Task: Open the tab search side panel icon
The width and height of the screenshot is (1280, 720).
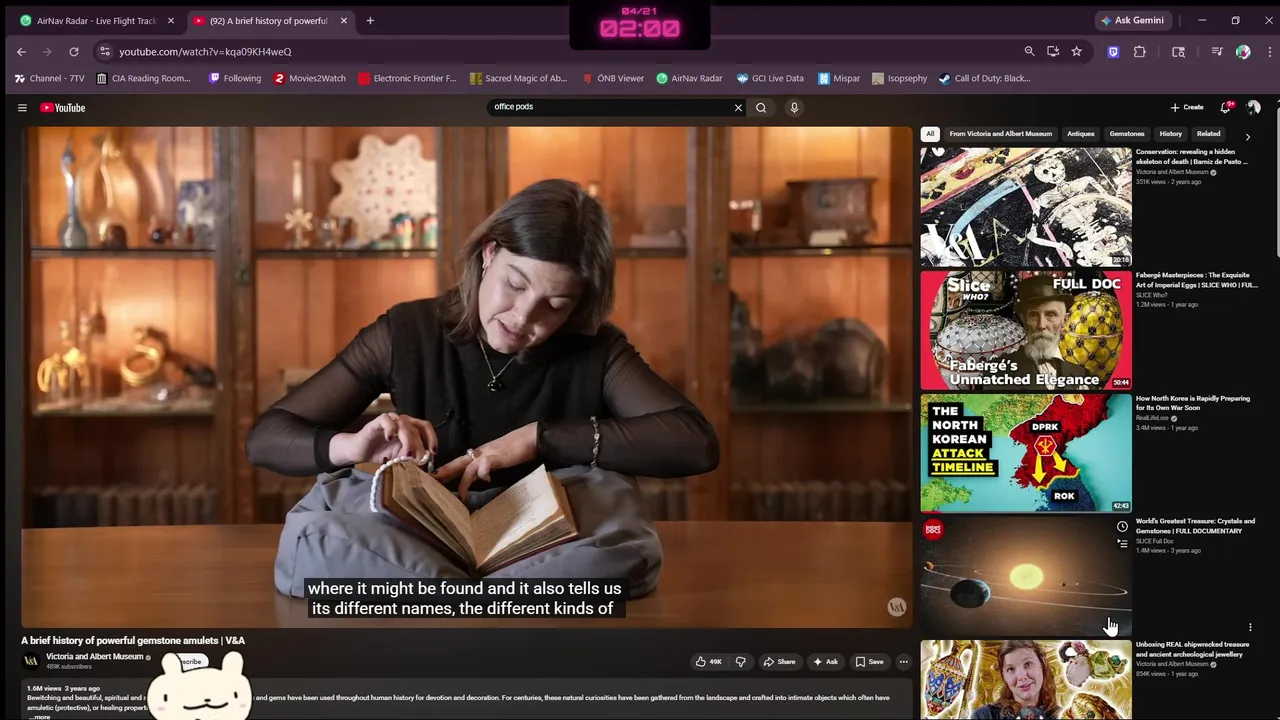Action: (1179, 52)
